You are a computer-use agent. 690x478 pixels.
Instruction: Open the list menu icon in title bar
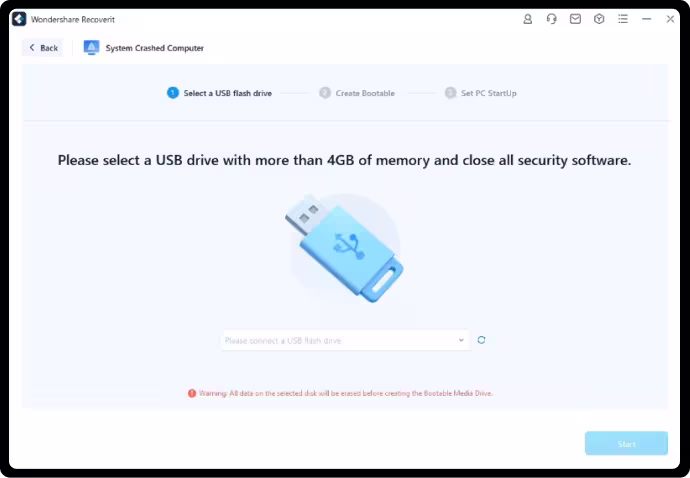click(x=623, y=19)
